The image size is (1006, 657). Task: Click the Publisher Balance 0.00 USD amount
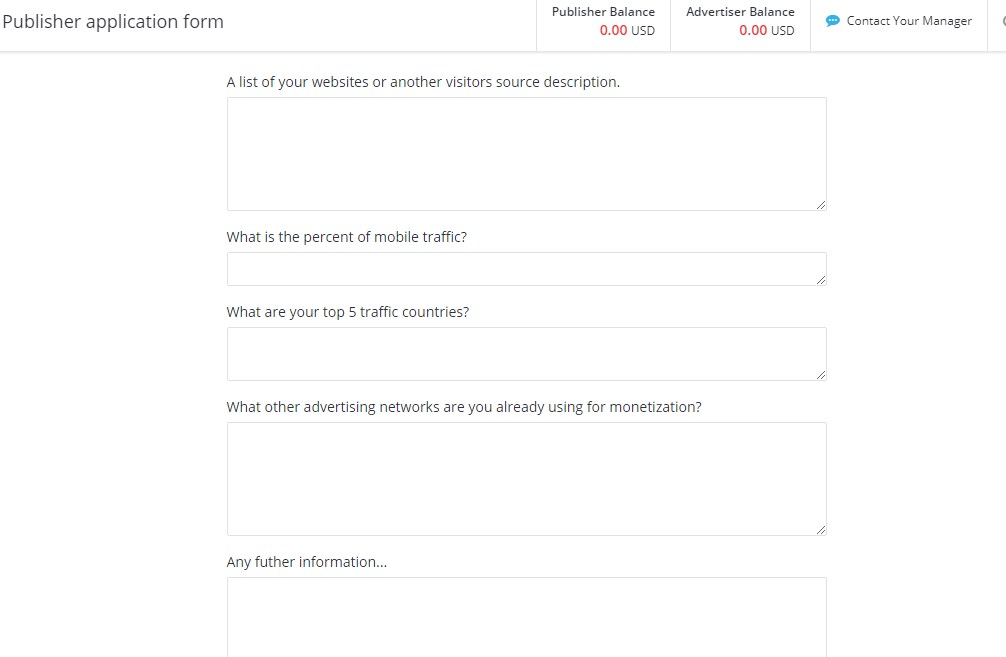point(627,30)
